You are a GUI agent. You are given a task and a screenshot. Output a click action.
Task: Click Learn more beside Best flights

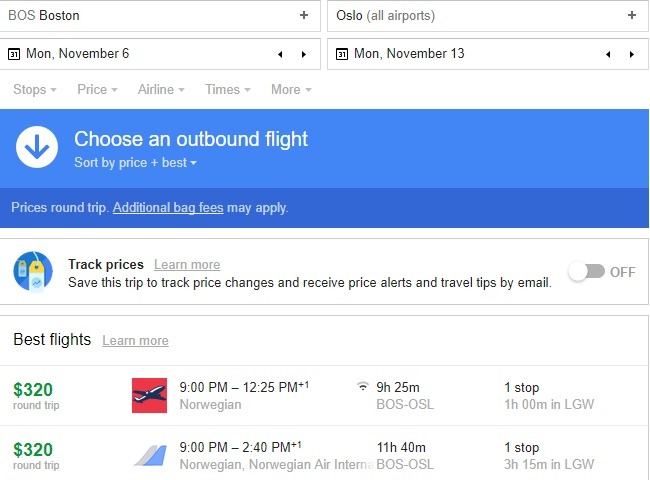[x=135, y=341]
